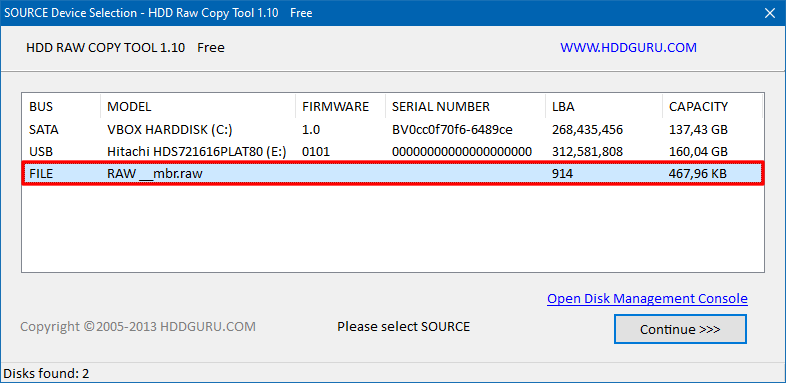
Task: Close the SOURCE Device Selection window
Action: click(x=769, y=13)
